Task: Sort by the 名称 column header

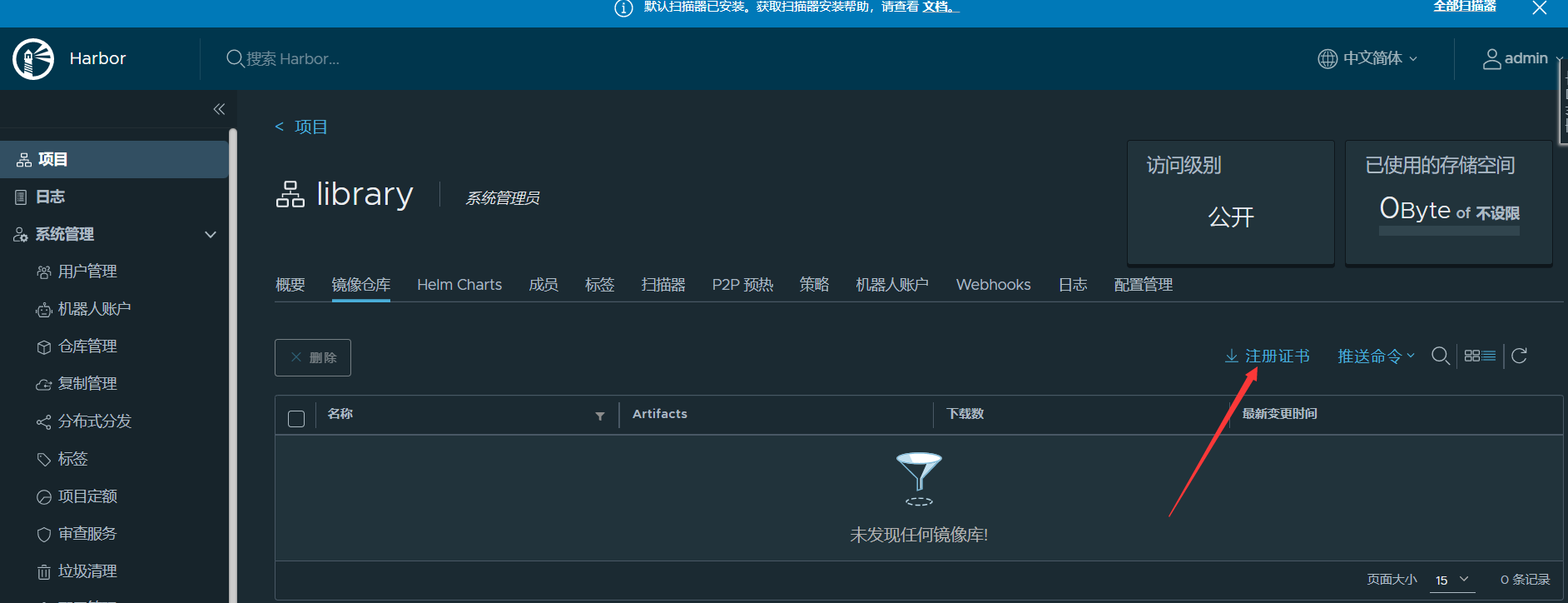Action: (340, 414)
